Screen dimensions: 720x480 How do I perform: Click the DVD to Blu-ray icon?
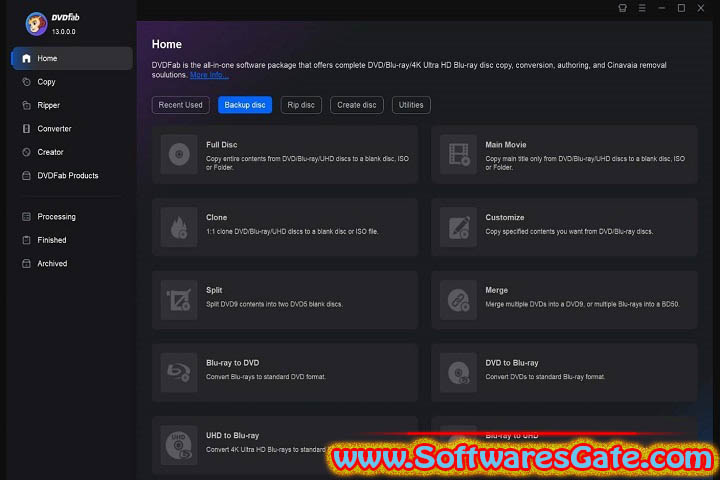[458, 373]
